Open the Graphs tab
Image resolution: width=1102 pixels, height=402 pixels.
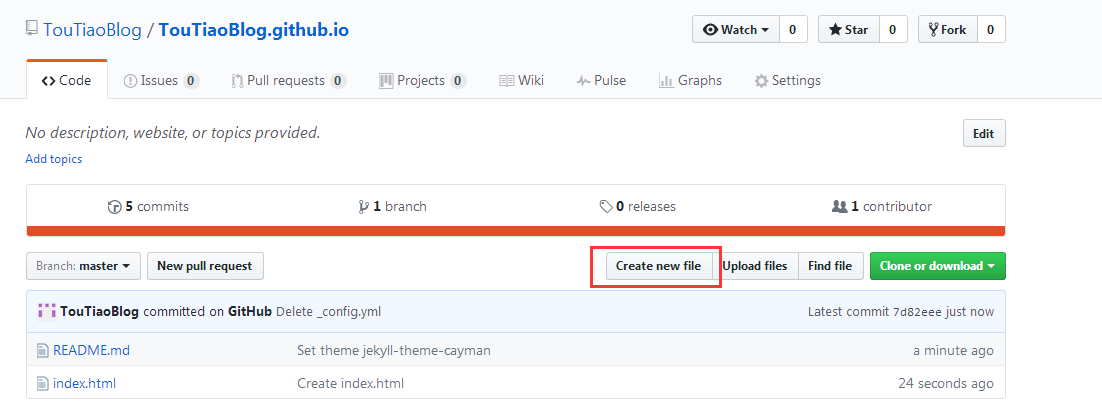(690, 80)
